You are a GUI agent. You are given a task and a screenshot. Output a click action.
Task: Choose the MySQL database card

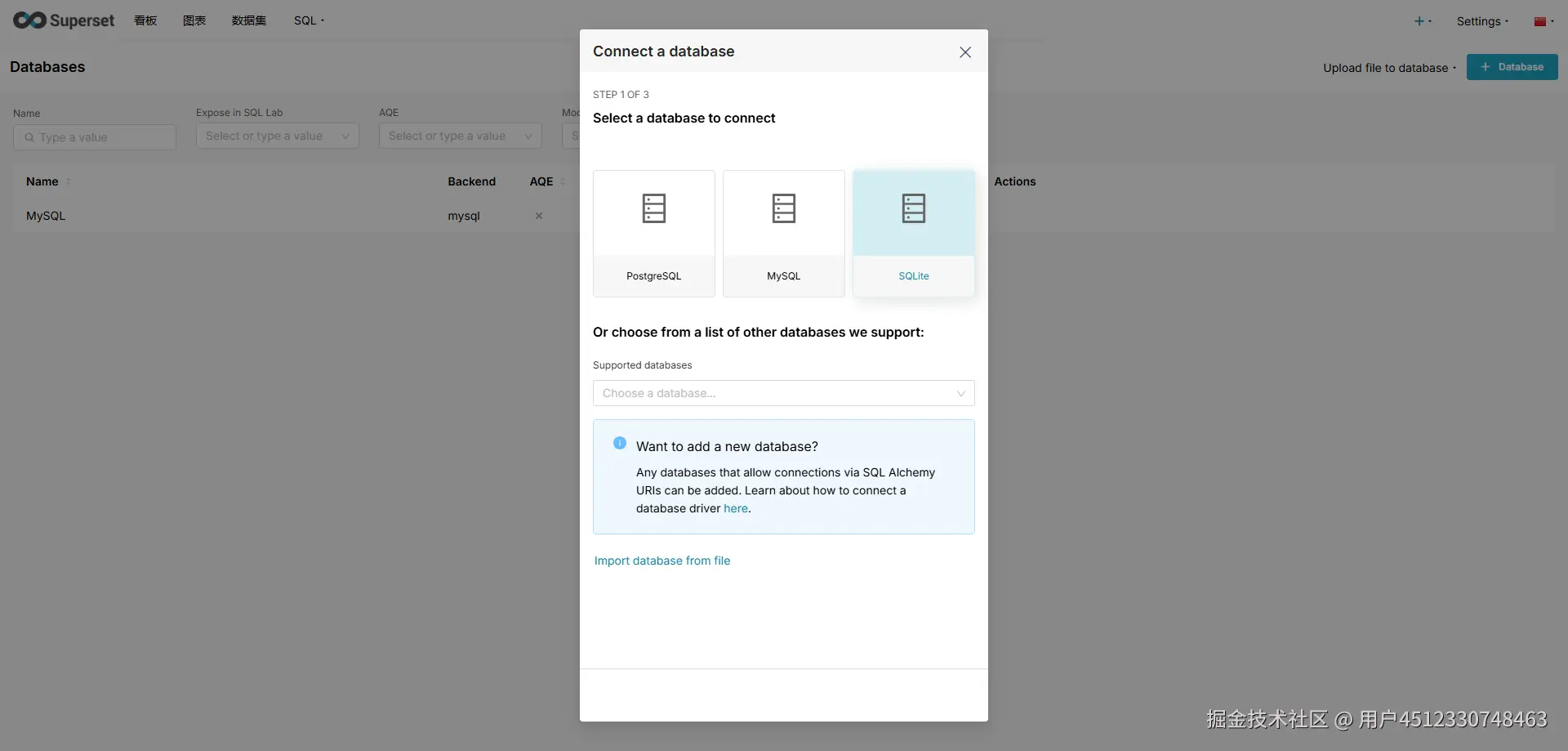click(x=783, y=233)
